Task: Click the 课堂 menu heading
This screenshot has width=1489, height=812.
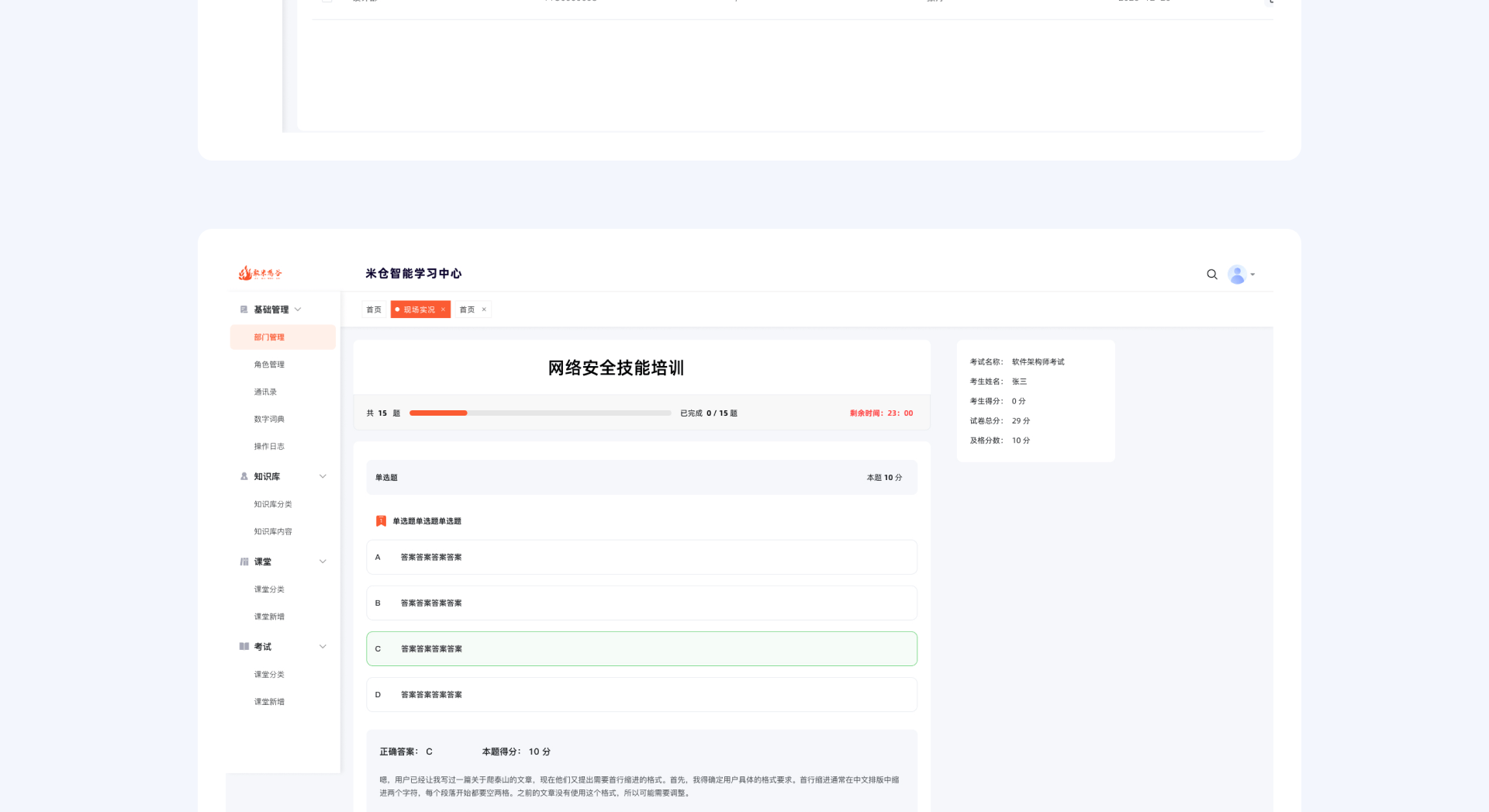Action: pyautogui.click(x=263, y=561)
